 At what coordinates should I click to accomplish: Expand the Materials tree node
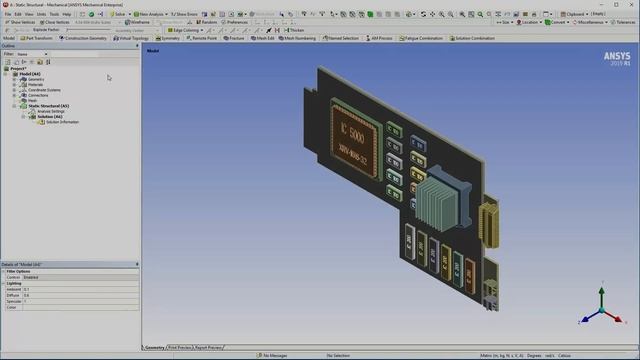click(x=14, y=84)
